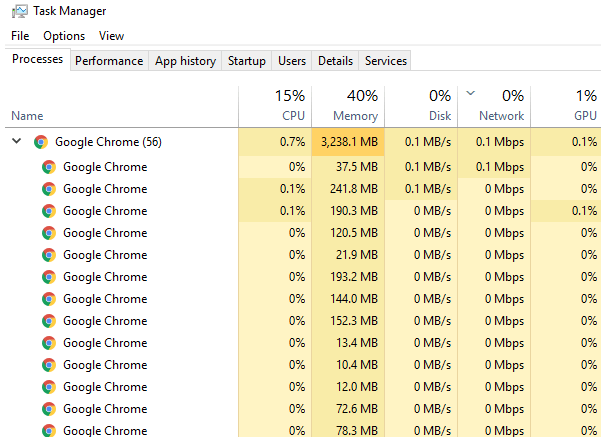Open the File menu

[20, 36]
